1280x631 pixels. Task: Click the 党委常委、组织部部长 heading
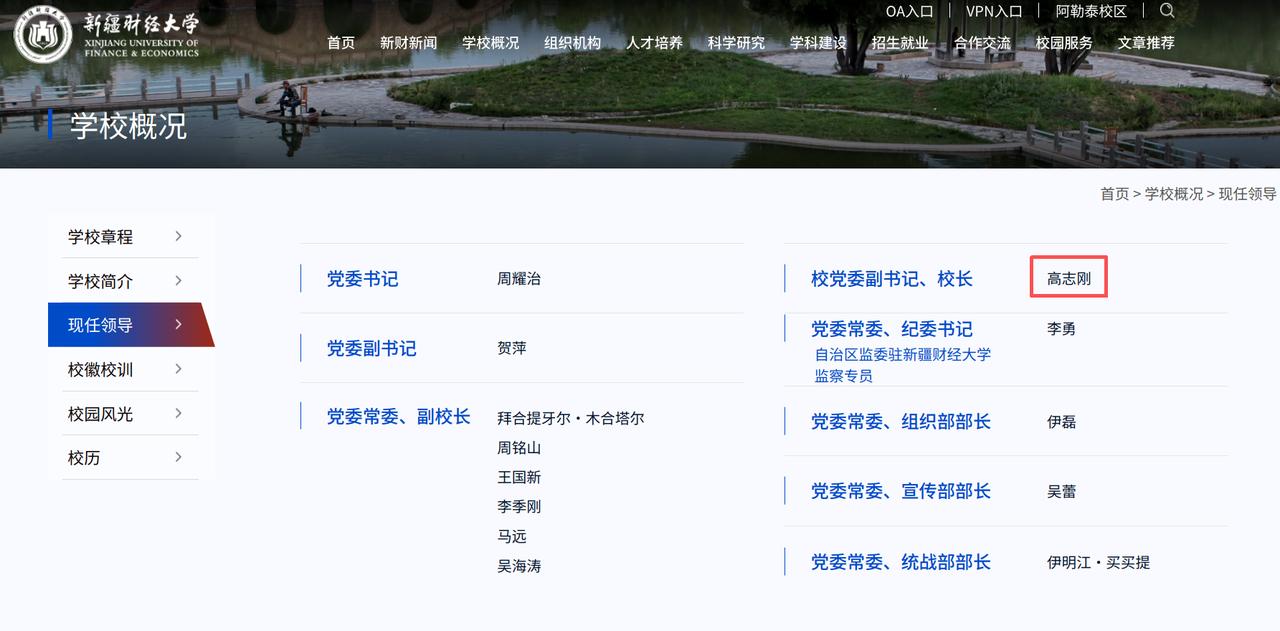click(x=901, y=422)
